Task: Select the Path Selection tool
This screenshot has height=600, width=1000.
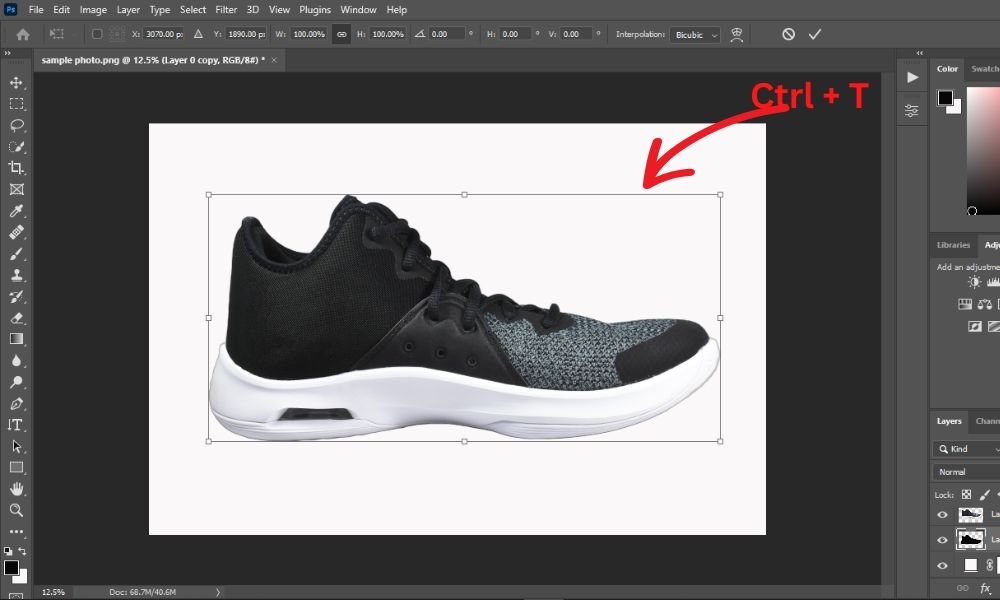Action: click(x=16, y=446)
